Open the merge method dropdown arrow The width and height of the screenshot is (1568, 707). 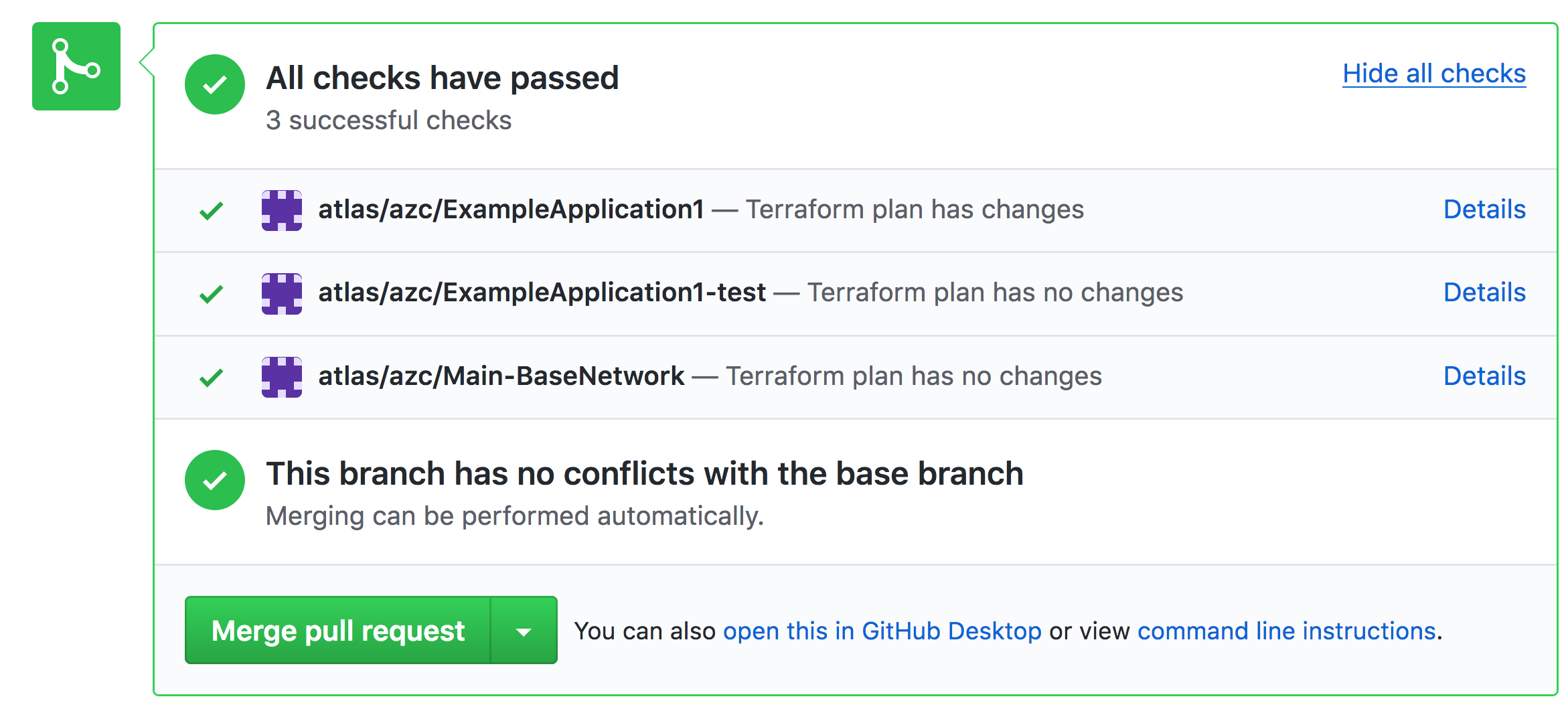[524, 631]
